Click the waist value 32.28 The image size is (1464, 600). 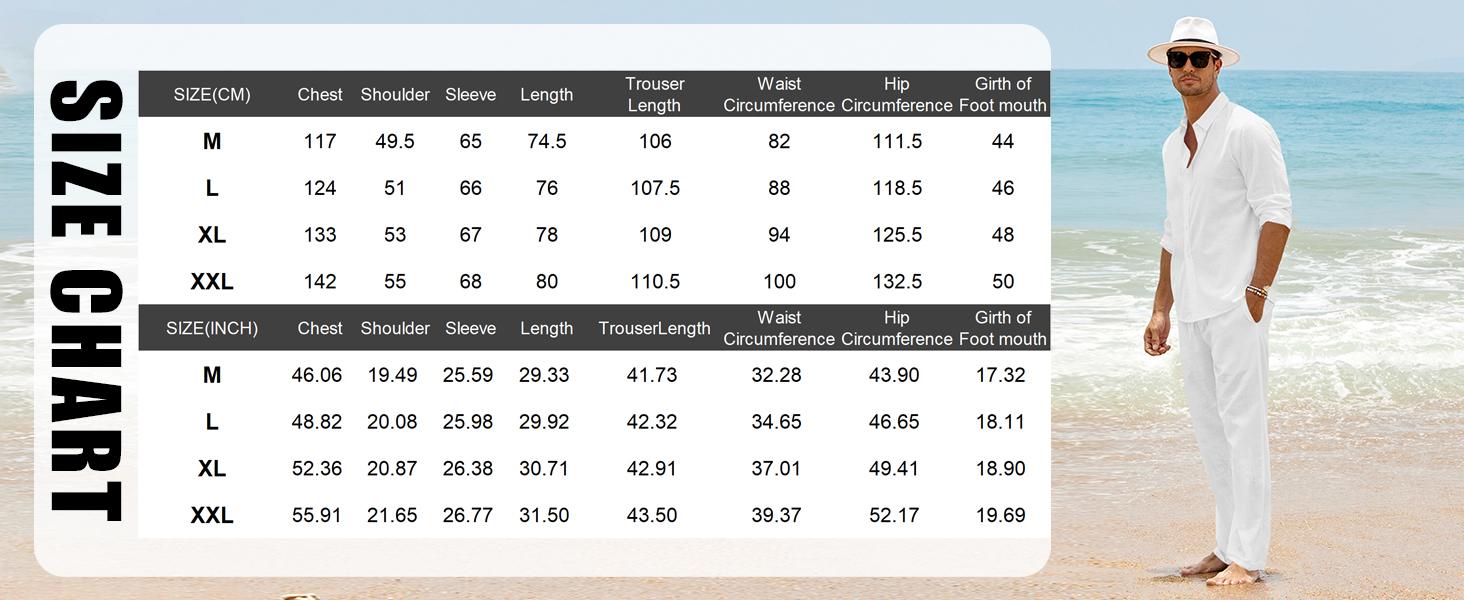point(776,375)
